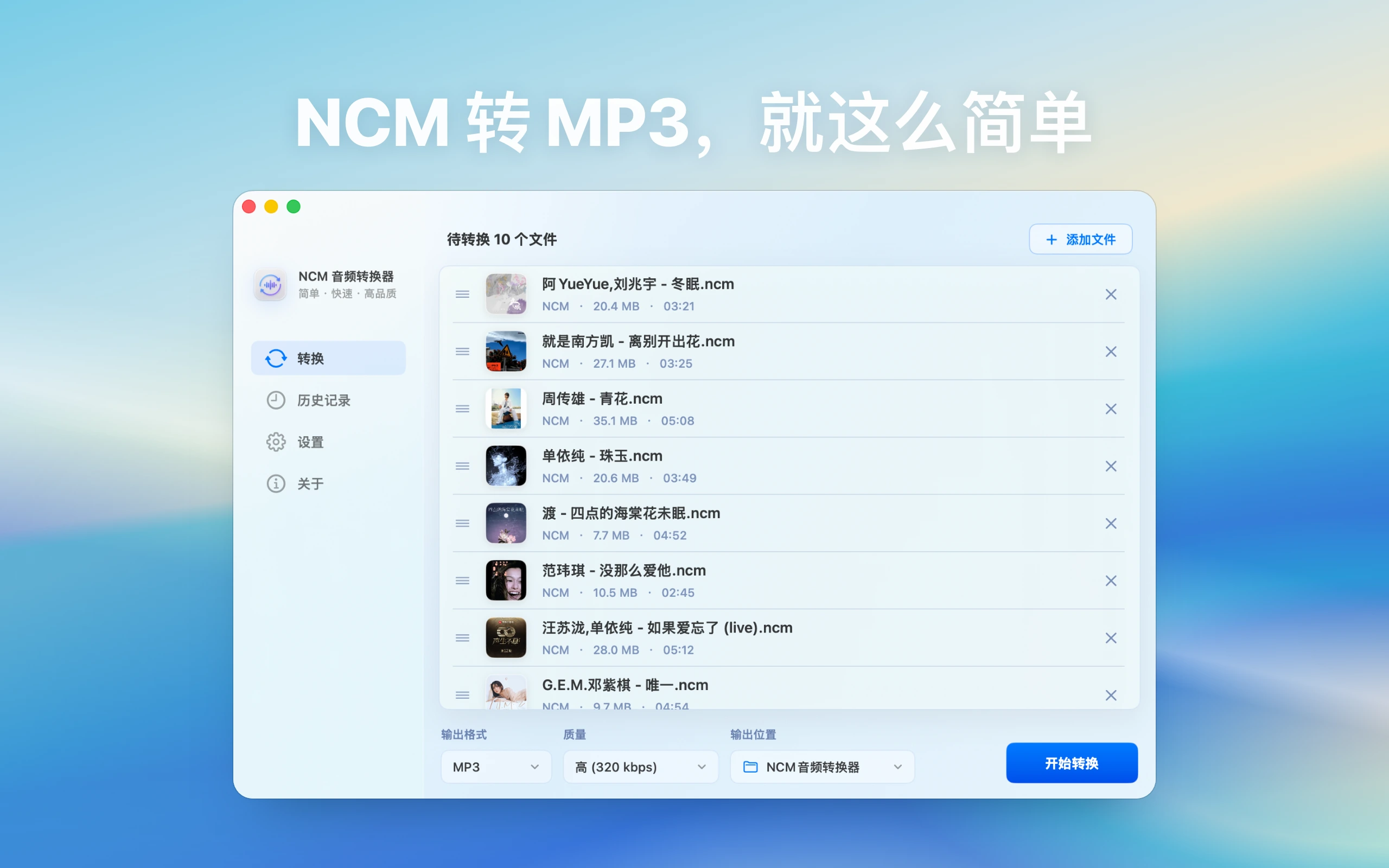
Task: Click the album cover of 如果爱忘了 (live).ncm
Action: (x=506, y=638)
